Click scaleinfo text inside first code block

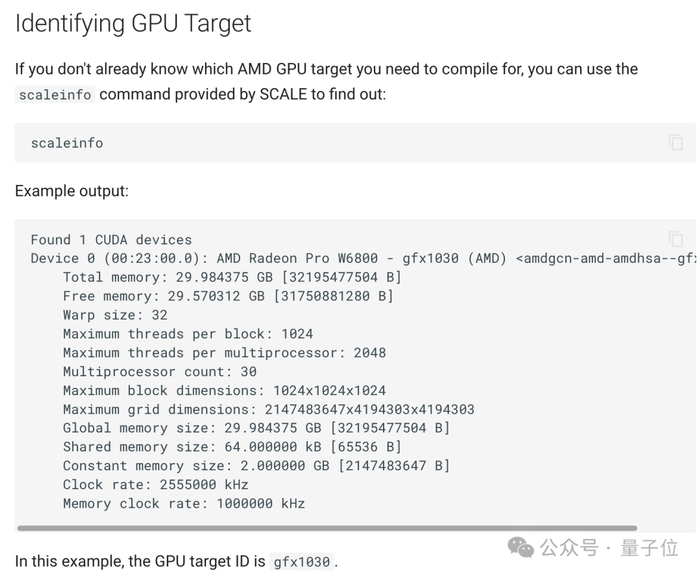(67, 143)
